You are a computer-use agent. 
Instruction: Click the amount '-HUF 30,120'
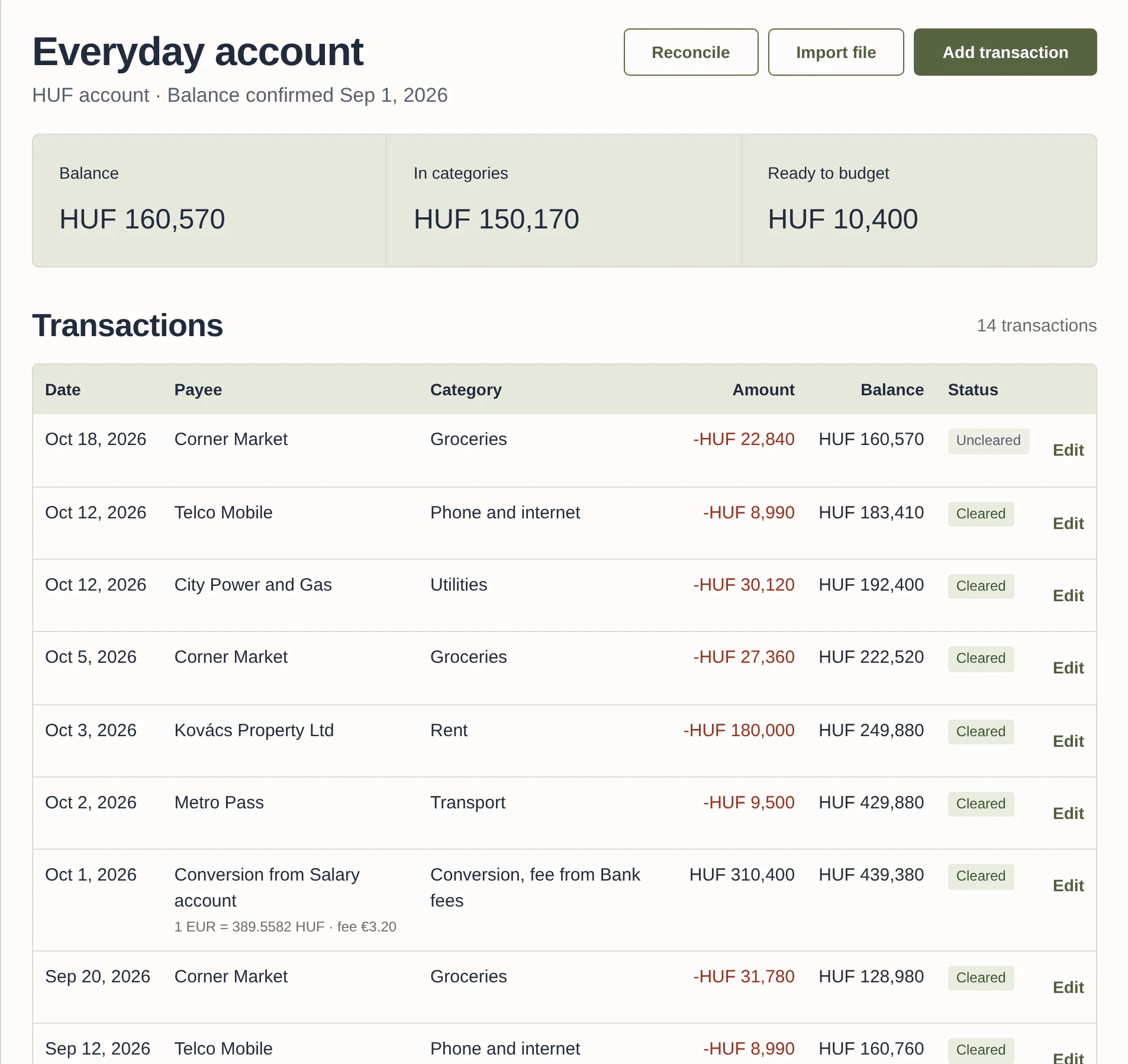pos(743,585)
